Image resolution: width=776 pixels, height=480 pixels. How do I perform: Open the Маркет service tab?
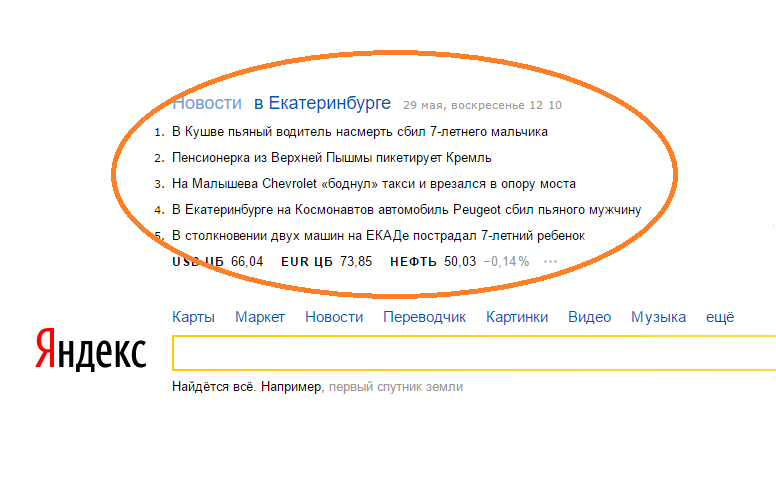pos(260,317)
